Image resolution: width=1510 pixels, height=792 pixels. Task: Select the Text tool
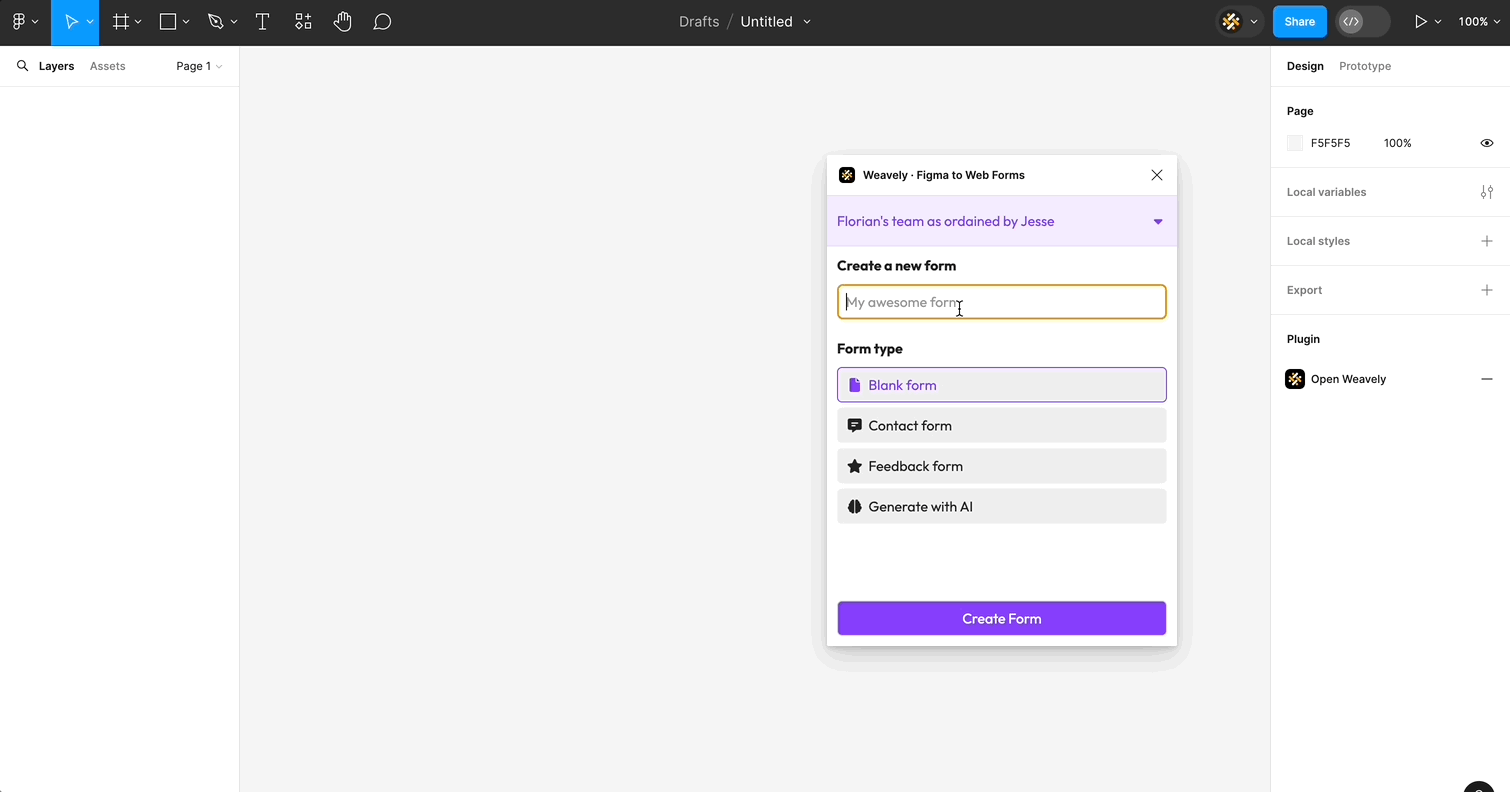tap(262, 21)
